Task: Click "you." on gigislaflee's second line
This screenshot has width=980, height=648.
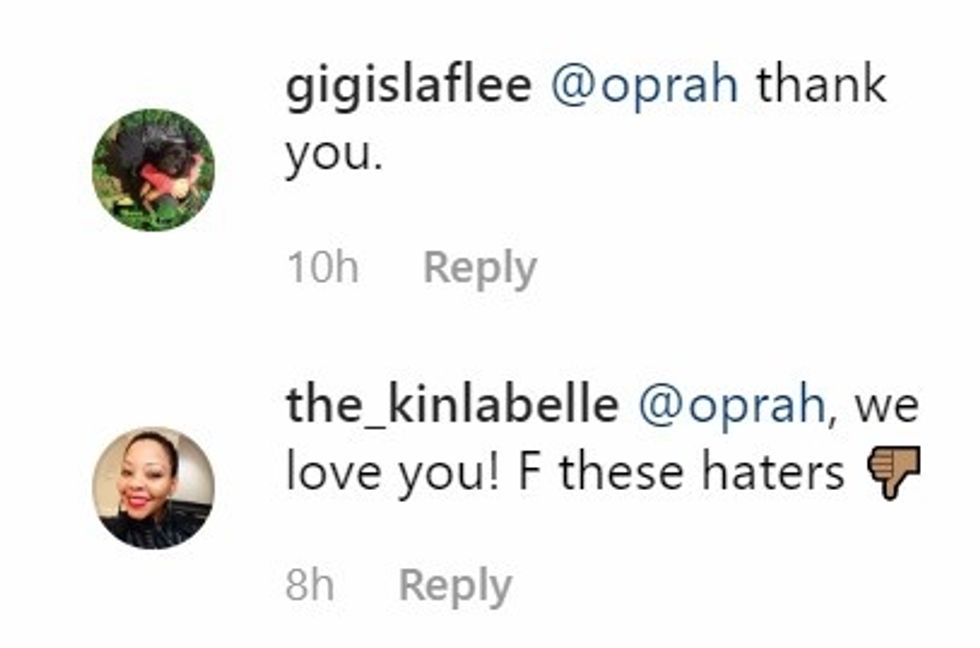Action: pyautogui.click(x=334, y=156)
